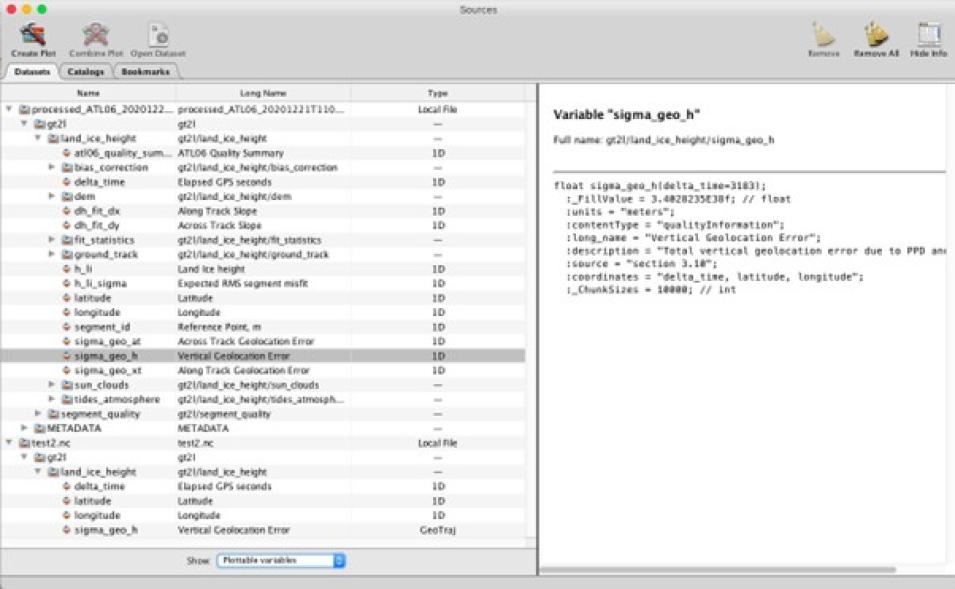Image resolution: width=955 pixels, height=589 pixels.
Task: Select the atl06_quality_summary variable icon
Action: [x=67, y=153]
